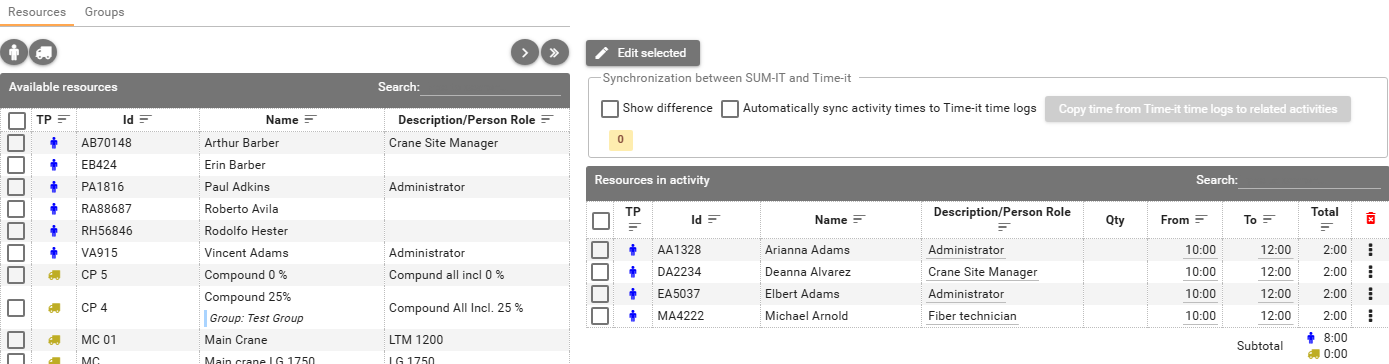
Task: Check the Deanna Alvarez row checkbox
Action: (600, 272)
